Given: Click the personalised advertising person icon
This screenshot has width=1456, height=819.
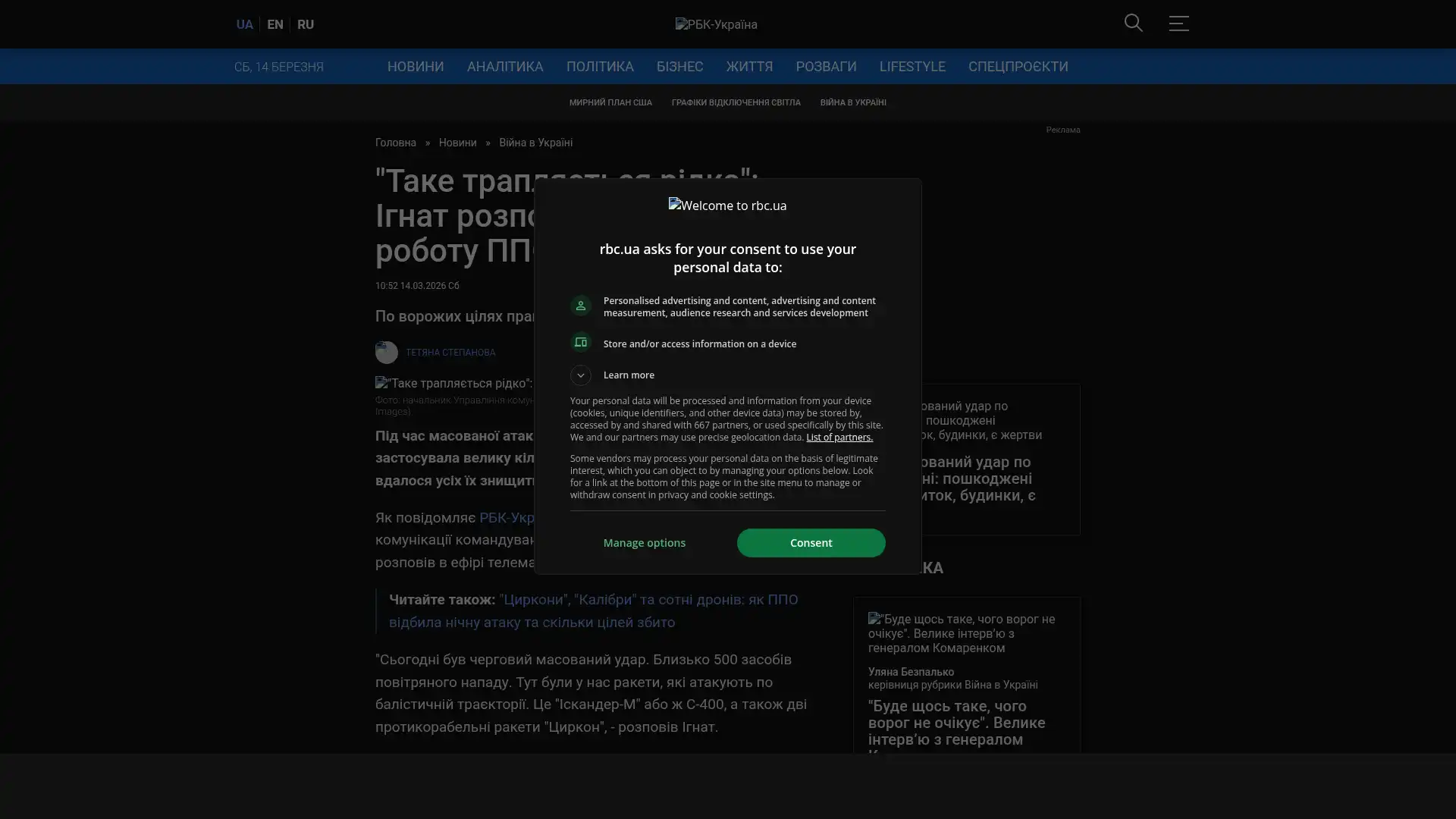Looking at the screenshot, I should coord(581,306).
